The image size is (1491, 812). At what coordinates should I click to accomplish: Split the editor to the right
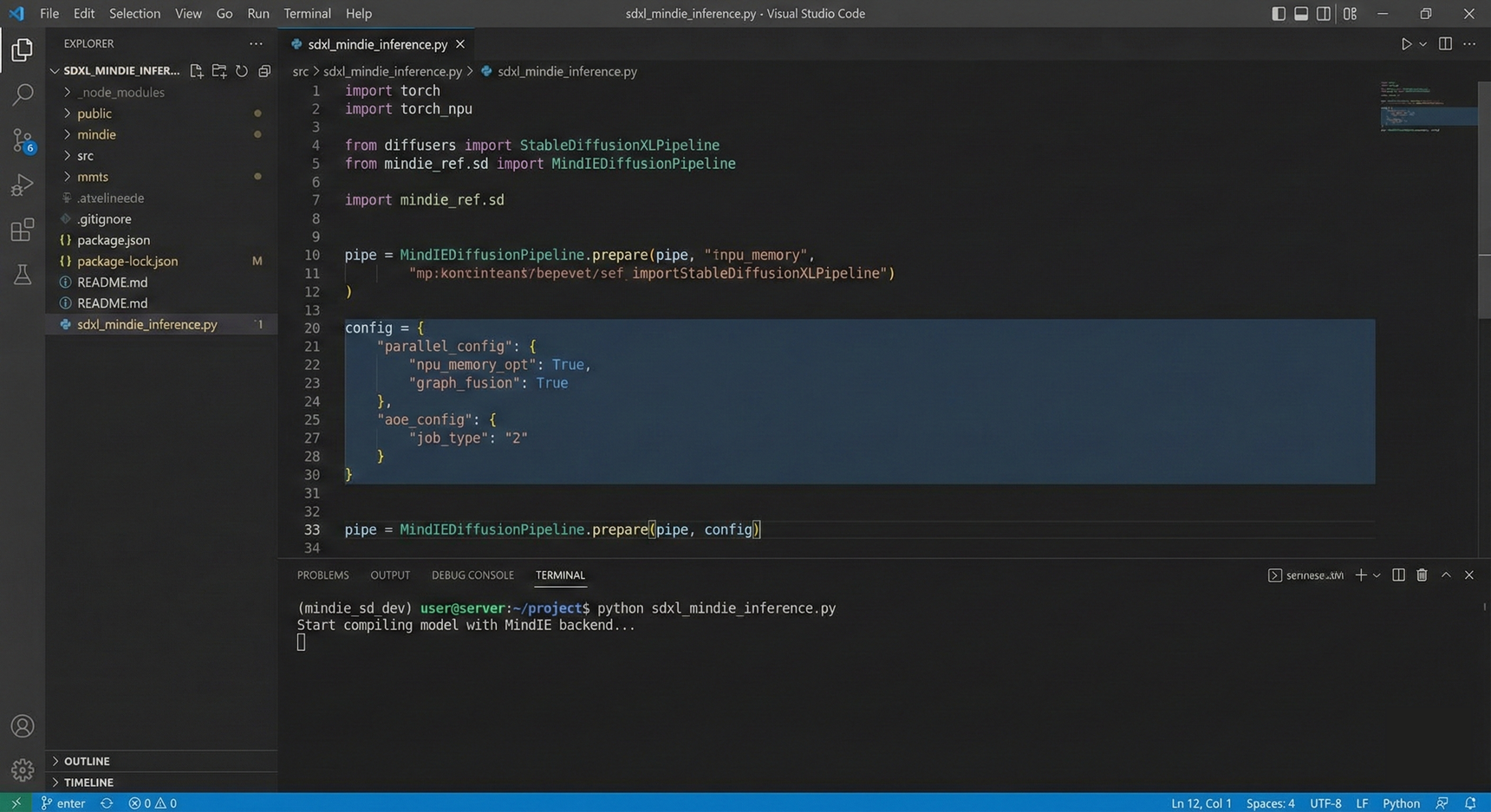pos(1445,44)
